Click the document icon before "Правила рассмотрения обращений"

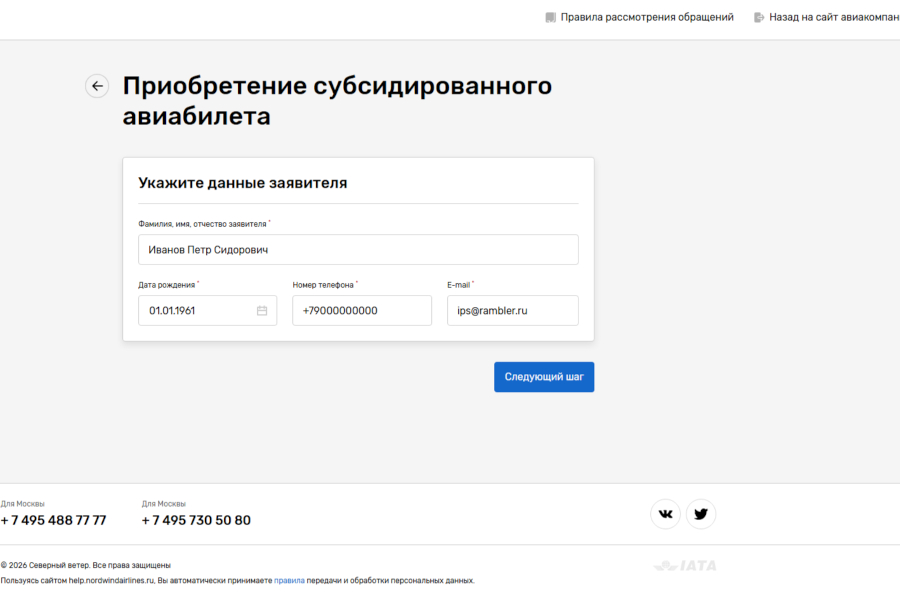tap(550, 17)
